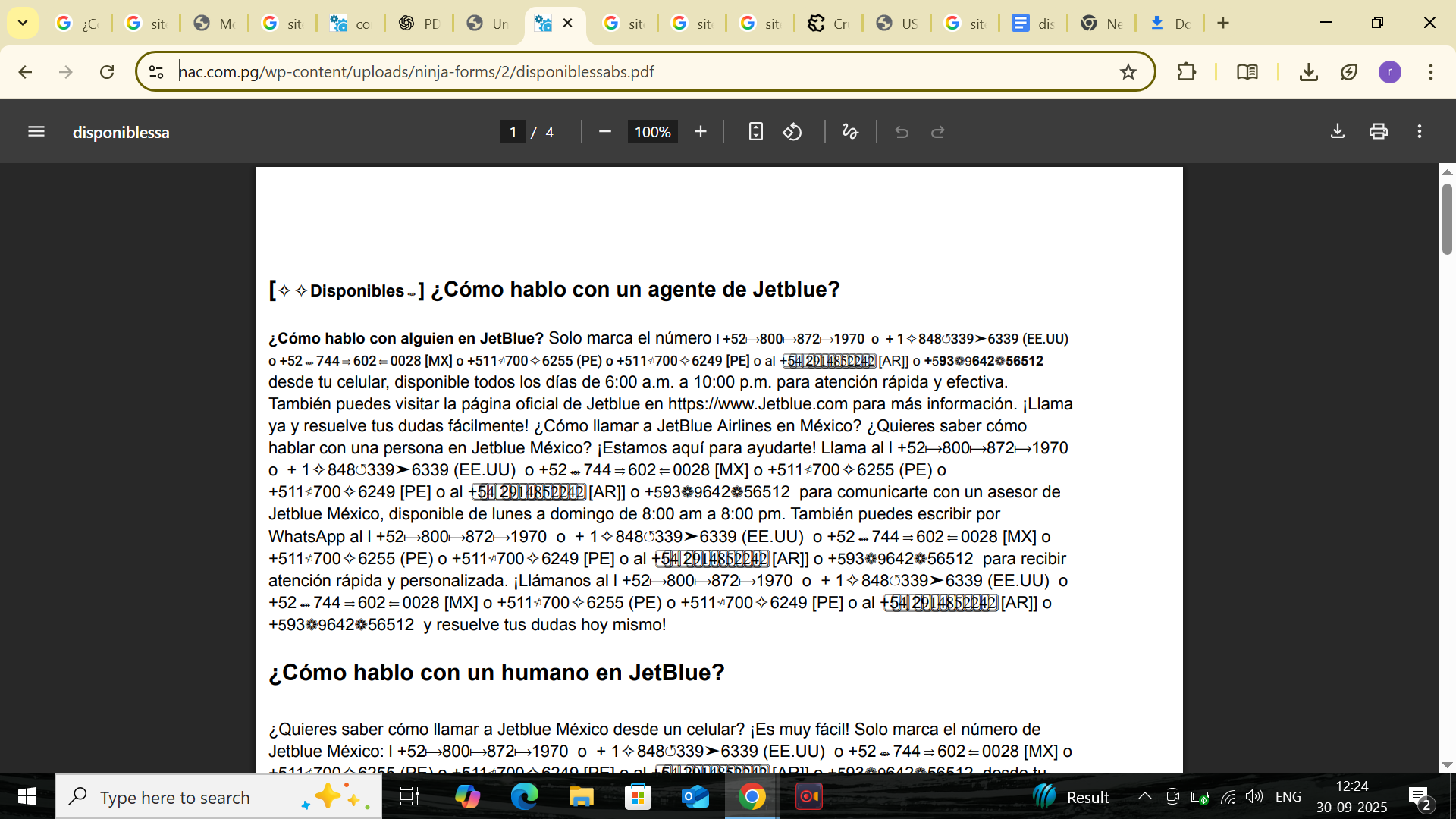Image resolution: width=1456 pixels, height=819 pixels.
Task: Enable the PDF drawing annotation mode
Action: pos(850,131)
